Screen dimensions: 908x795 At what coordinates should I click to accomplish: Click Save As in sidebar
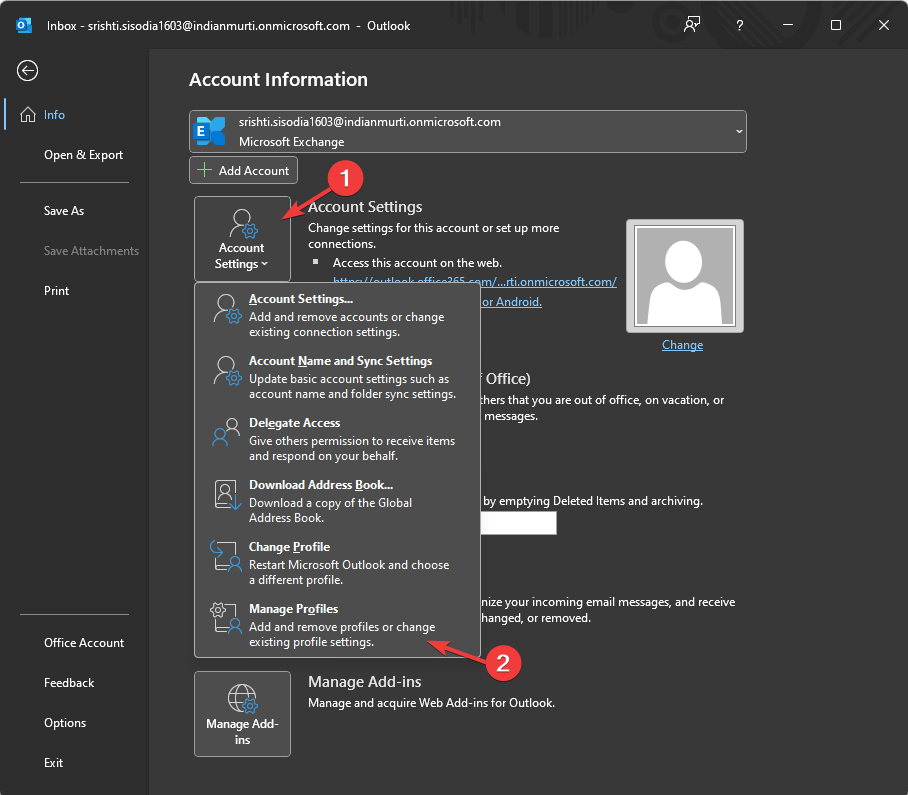[64, 211]
